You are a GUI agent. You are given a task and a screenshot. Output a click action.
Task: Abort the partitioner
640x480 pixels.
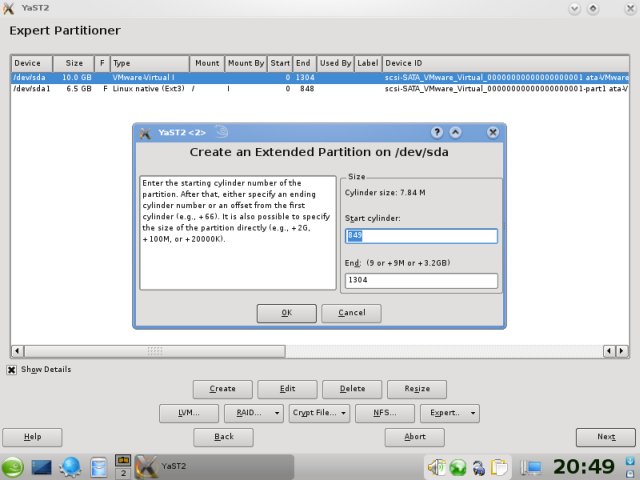coord(415,437)
